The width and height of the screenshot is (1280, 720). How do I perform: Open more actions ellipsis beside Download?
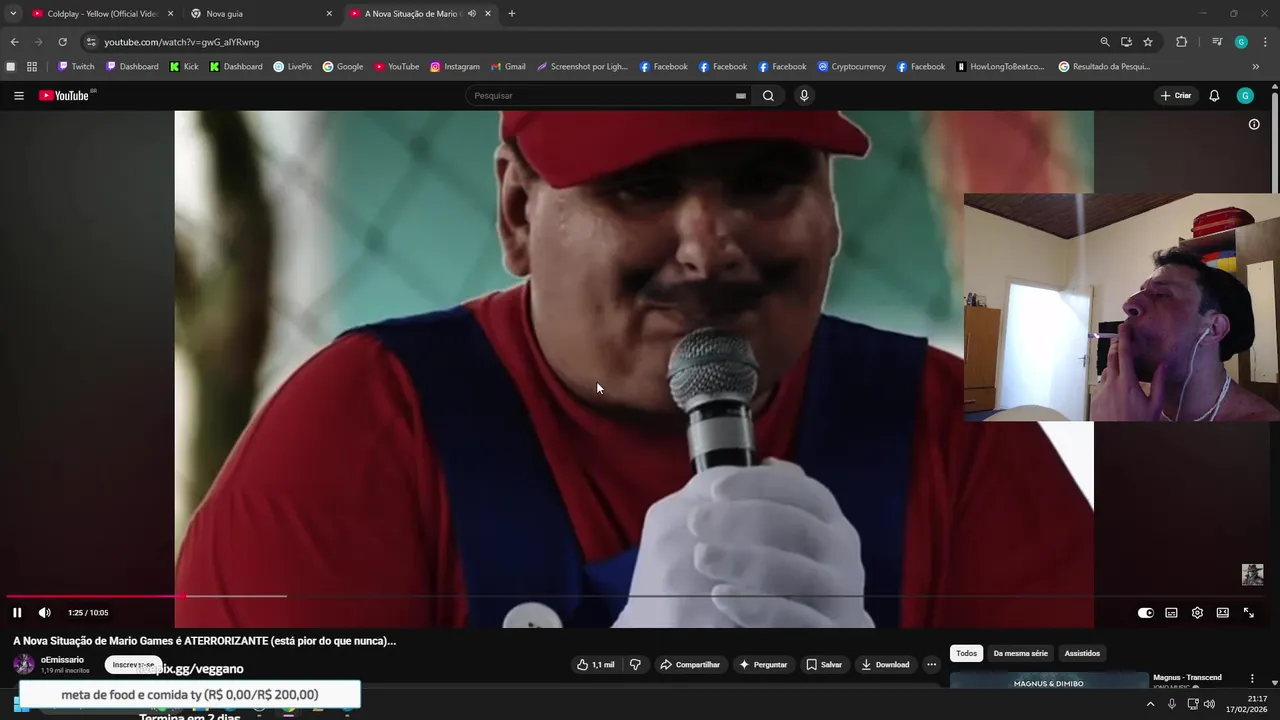point(931,665)
